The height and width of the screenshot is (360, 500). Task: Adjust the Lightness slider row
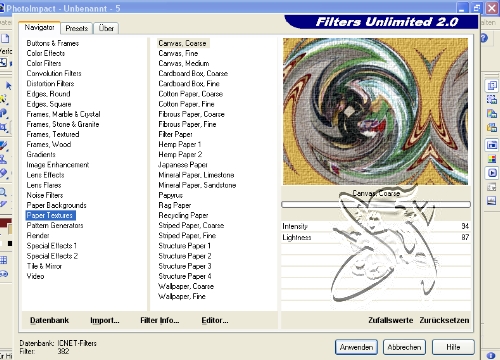point(376,237)
